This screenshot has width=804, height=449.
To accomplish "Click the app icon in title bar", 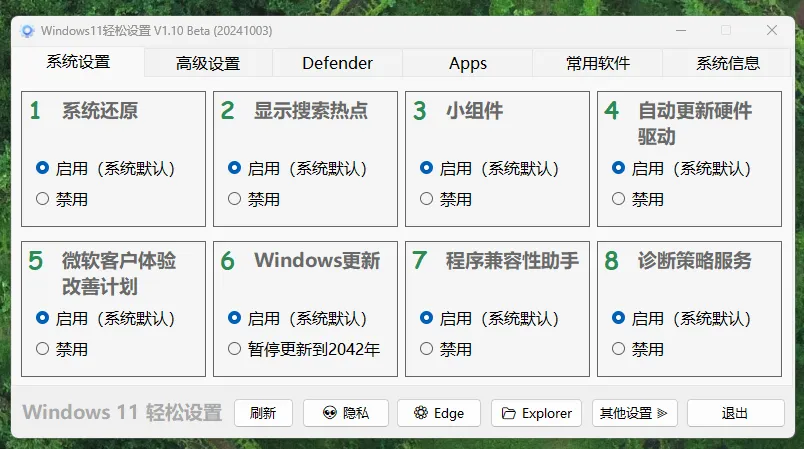I will click(28, 31).
